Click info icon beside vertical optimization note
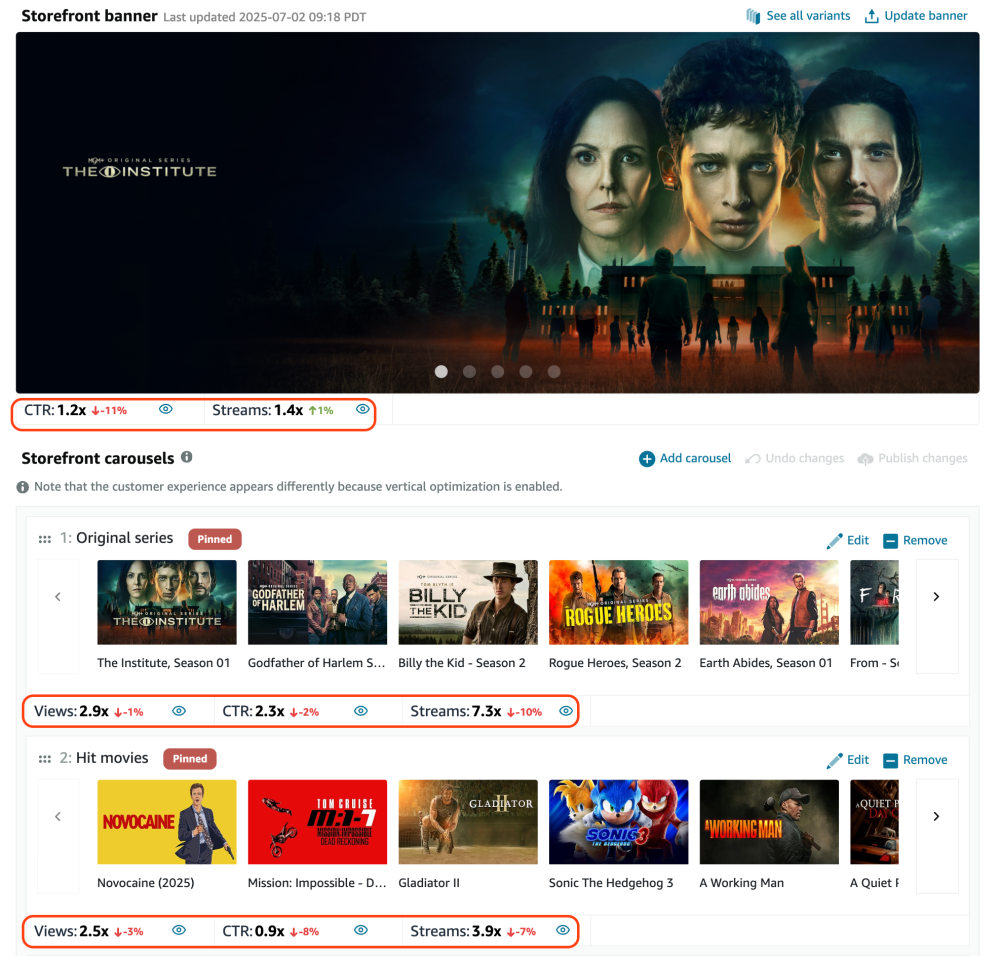Screen dimensions: 1000x956 [x=22, y=487]
